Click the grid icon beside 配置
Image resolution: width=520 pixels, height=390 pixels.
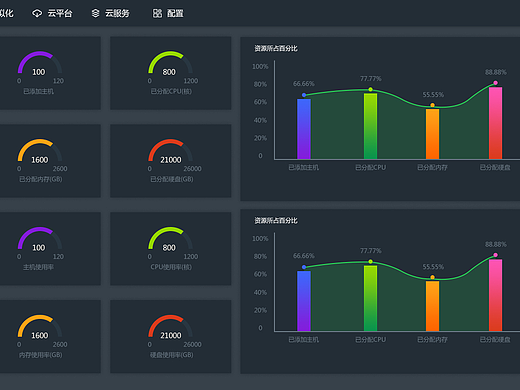pos(157,13)
